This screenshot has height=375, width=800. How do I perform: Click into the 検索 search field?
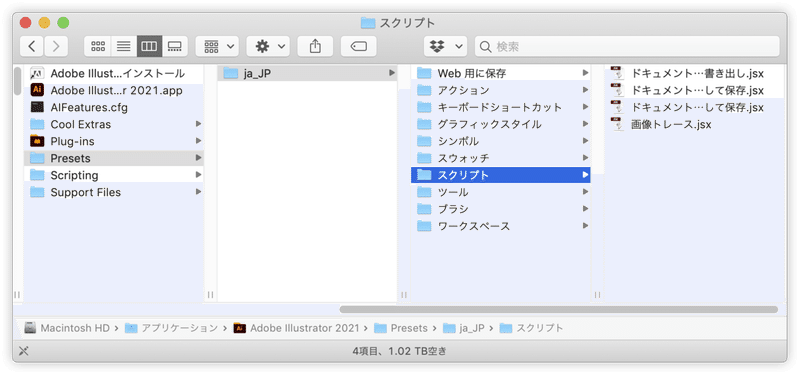[627, 46]
